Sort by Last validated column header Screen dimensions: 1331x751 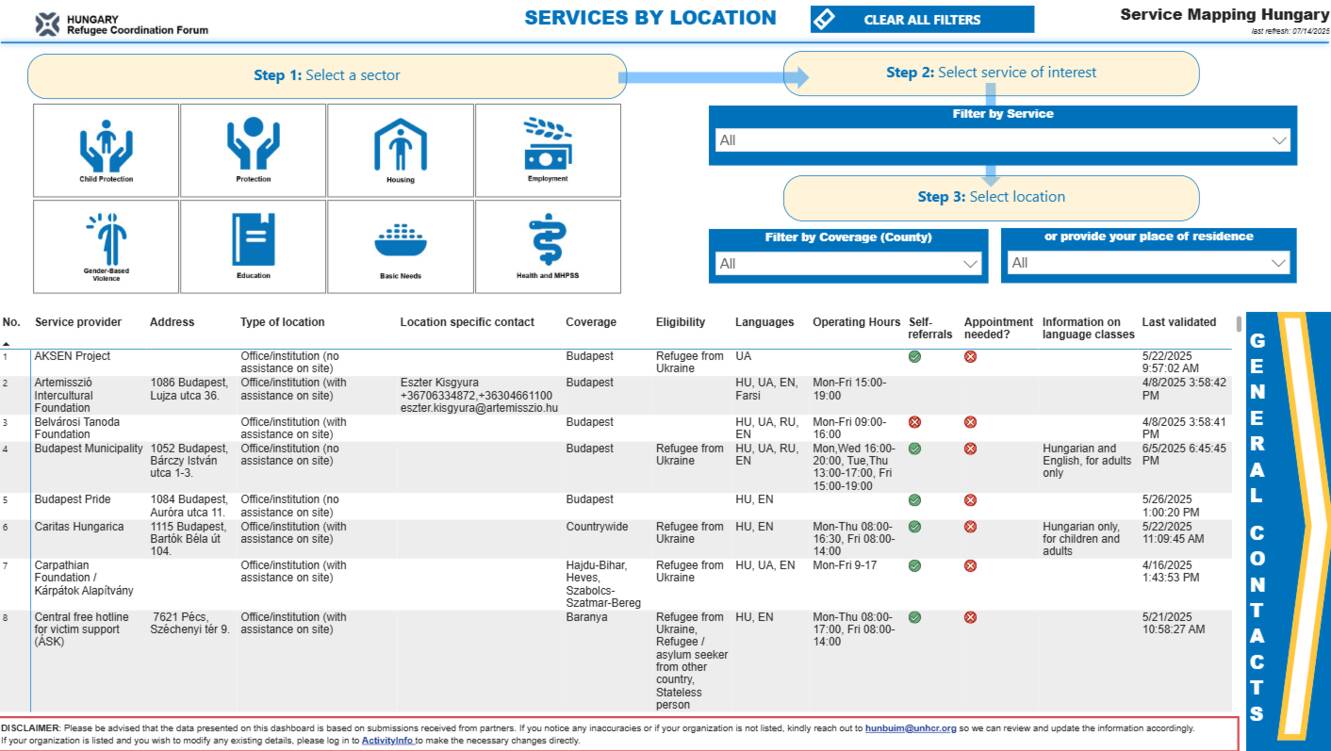click(x=1179, y=322)
